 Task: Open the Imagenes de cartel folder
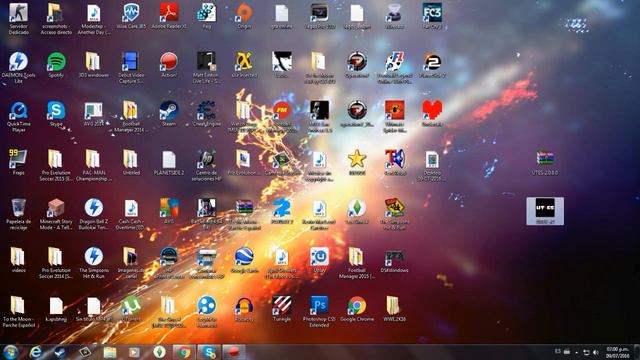131,263
